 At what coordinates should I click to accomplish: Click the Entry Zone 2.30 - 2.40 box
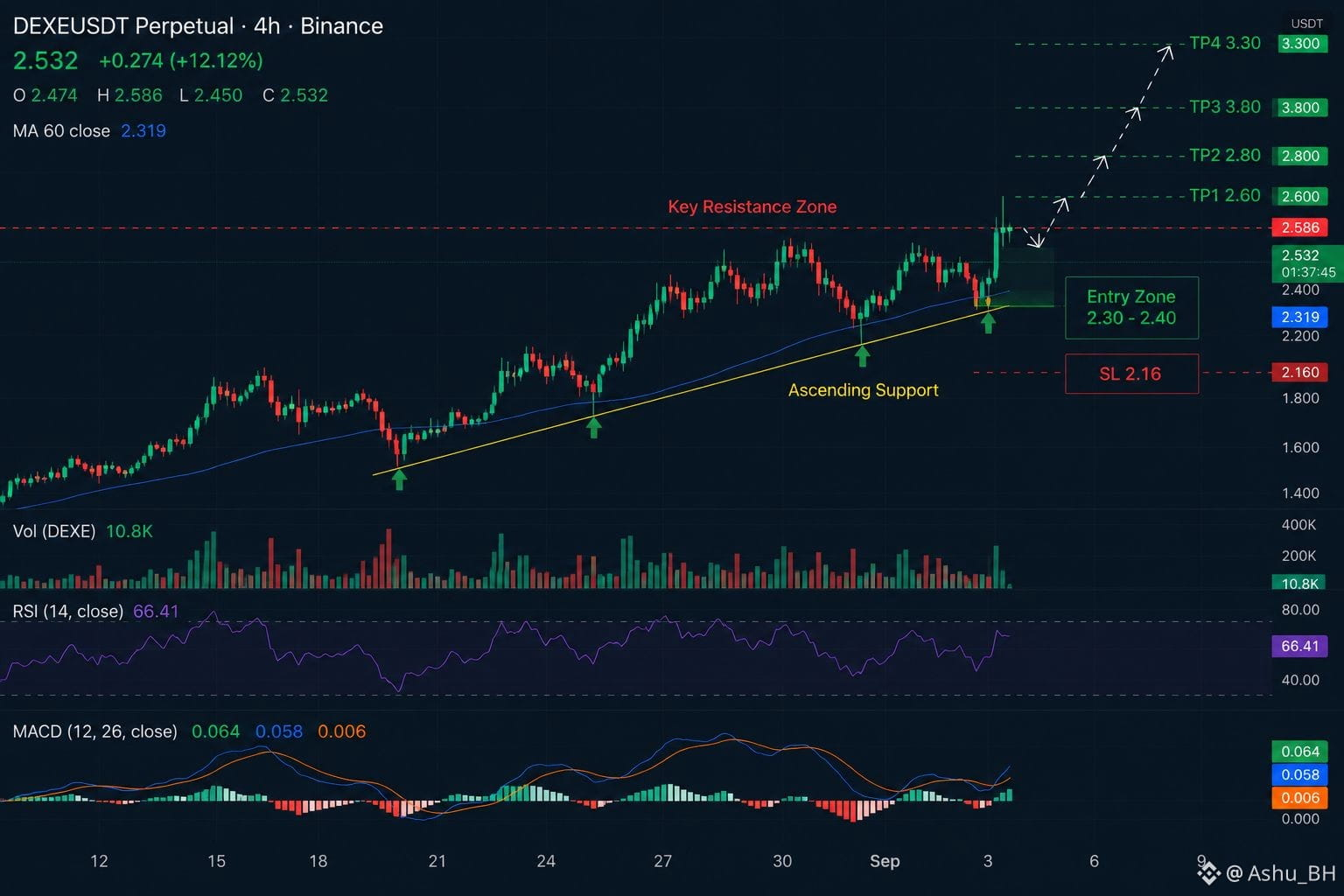(1131, 307)
